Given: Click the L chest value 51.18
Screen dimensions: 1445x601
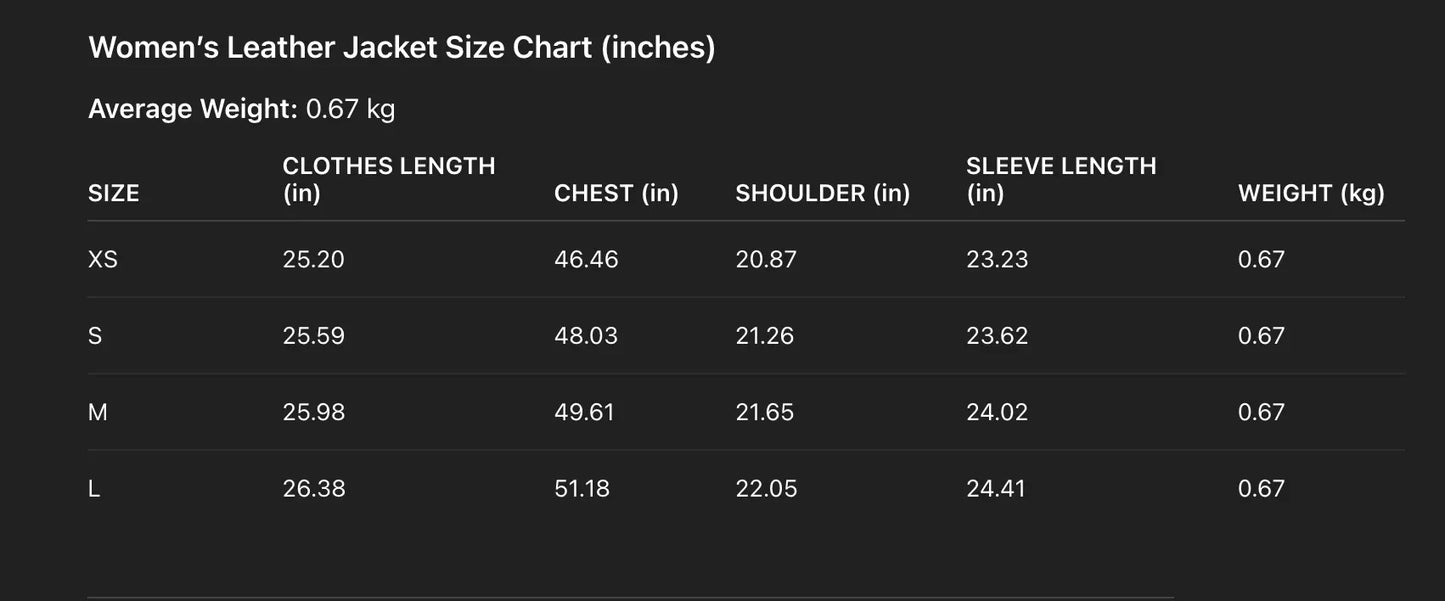Looking at the screenshot, I should point(581,489).
